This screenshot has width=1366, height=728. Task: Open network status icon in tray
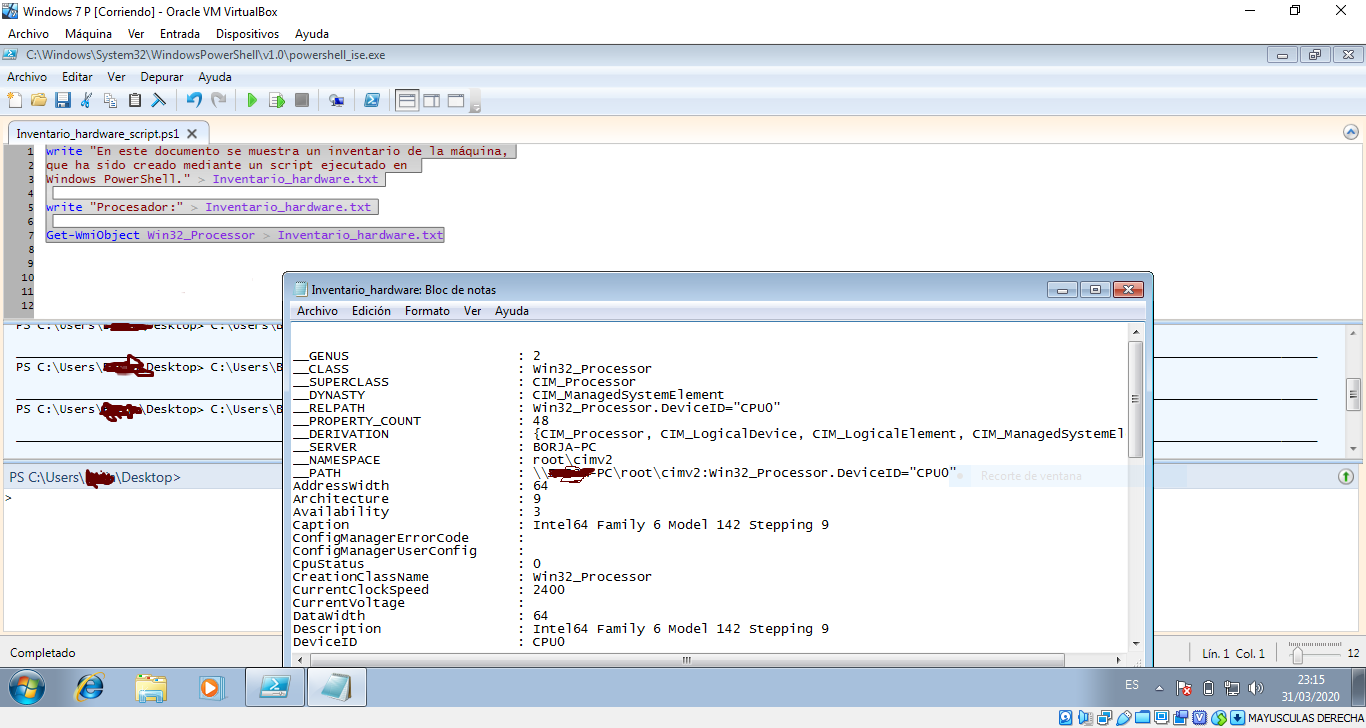(1232, 688)
